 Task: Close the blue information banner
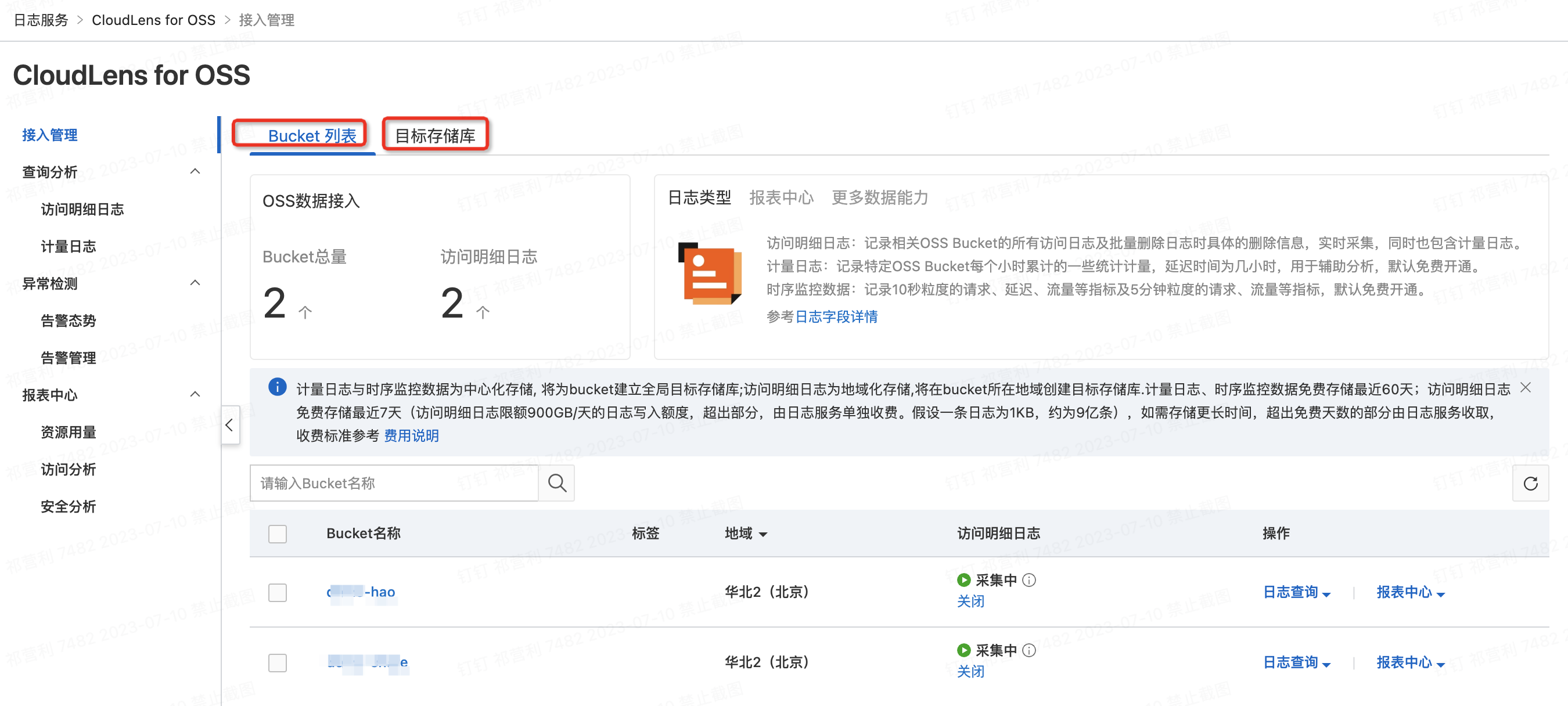tap(1525, 388)
